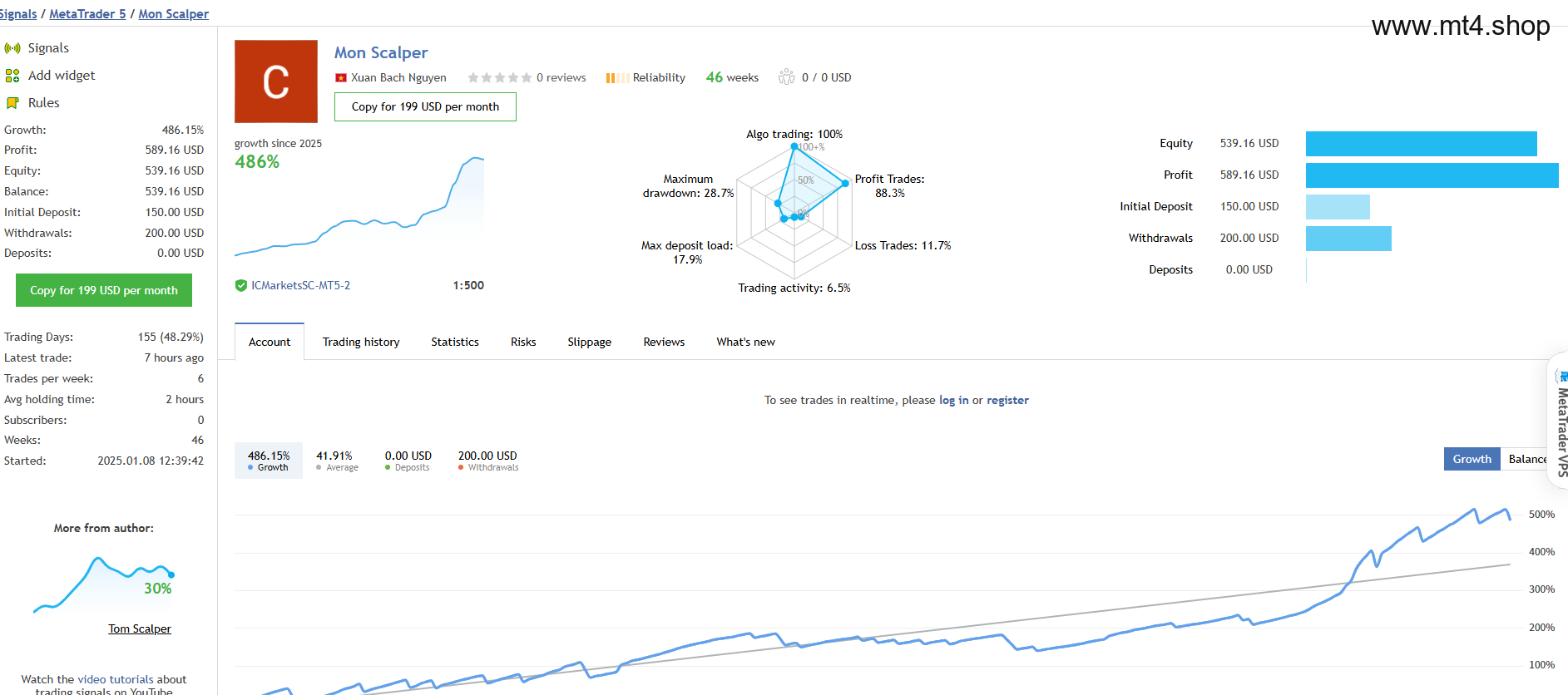This screenshot has width=1568, height=695.
Task: Click the "Loss Trades: 11.7%" radar label
Action: tap(903, 245)
